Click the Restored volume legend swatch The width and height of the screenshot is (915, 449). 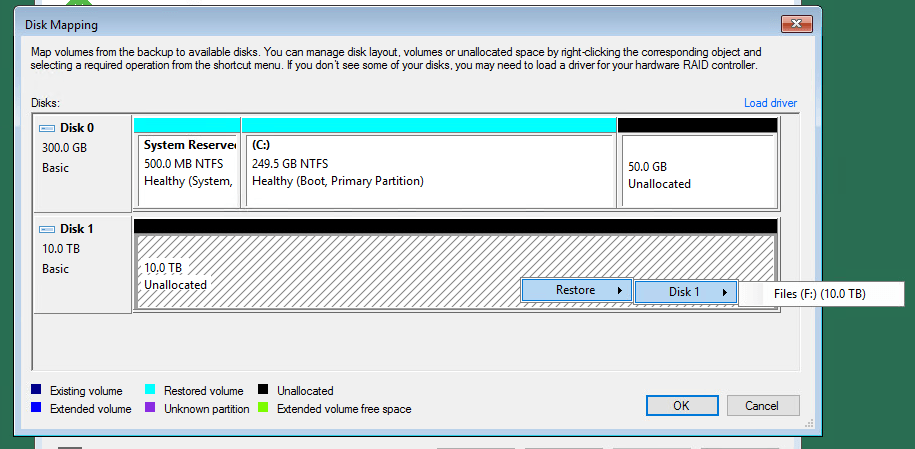coord(150,390)
